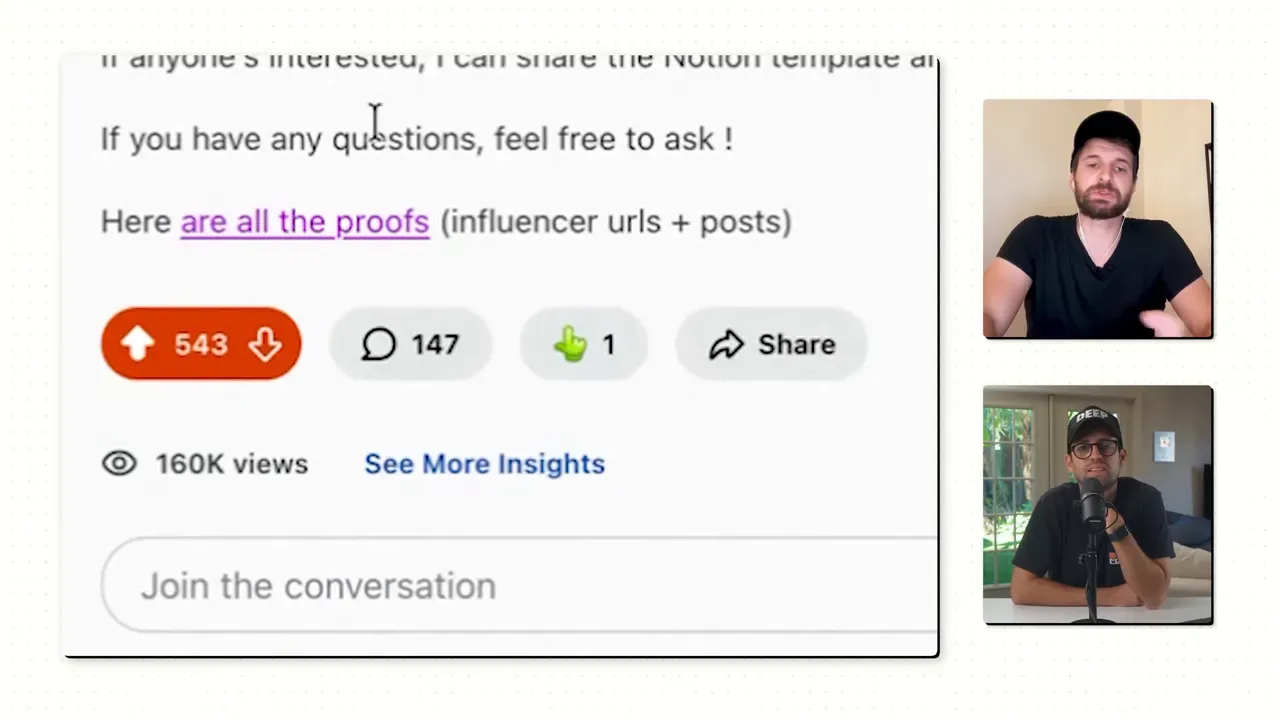Select the top webcam thumbnail of the capped speaker

tap(1098, 218)
